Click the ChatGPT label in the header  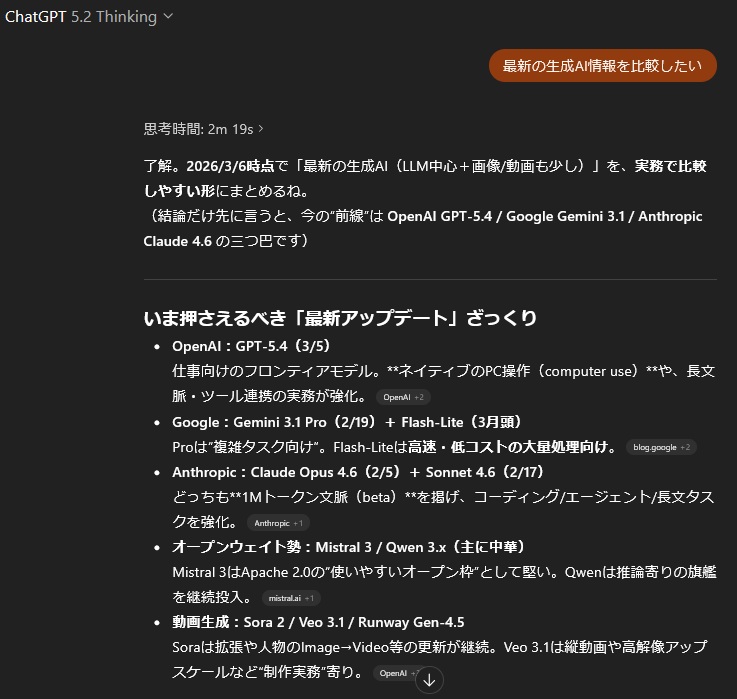pyautogui.click(x=35, y=16)
